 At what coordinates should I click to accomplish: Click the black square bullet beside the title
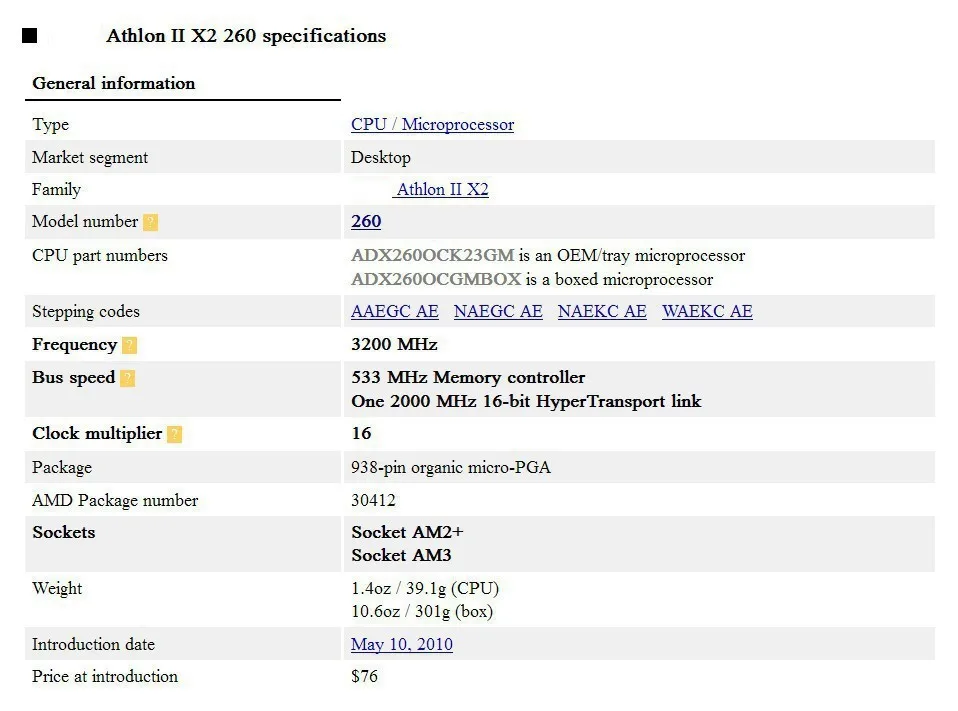coord(29,36)
